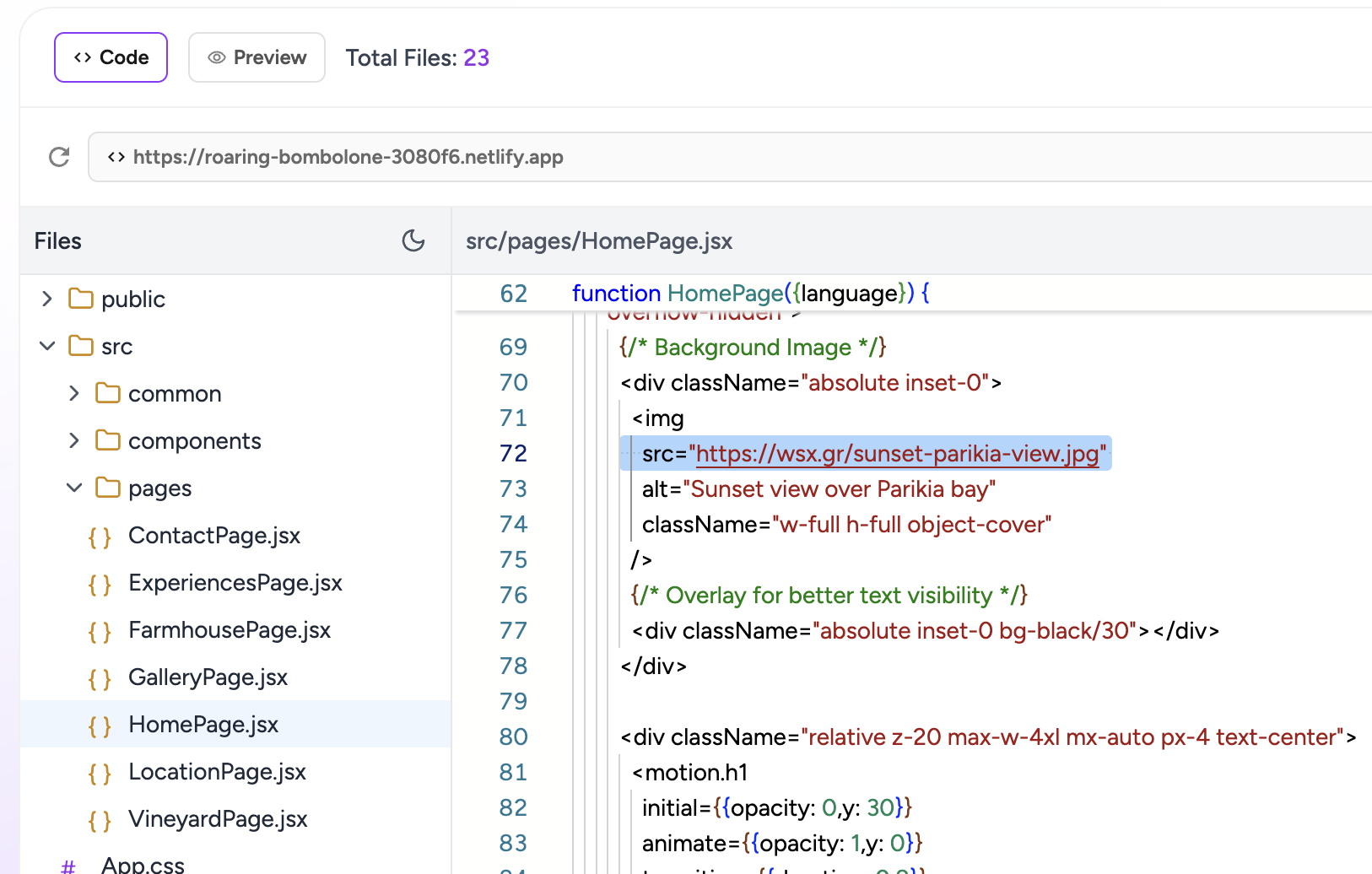Click the common folder icon
1372x874 pixels.
pyautogui.click(x=108, y=393)
